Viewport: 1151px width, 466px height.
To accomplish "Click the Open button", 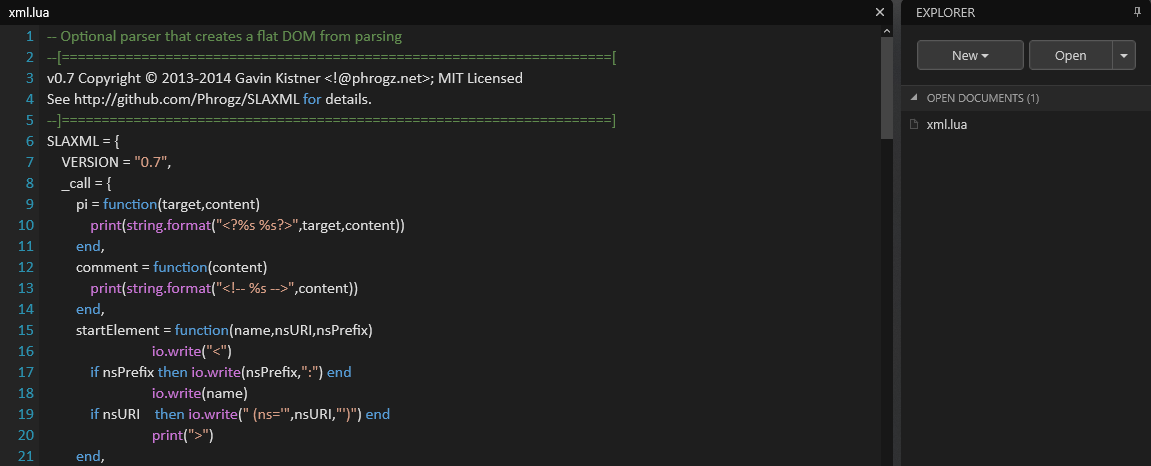I will click(x=1070, y=55).
